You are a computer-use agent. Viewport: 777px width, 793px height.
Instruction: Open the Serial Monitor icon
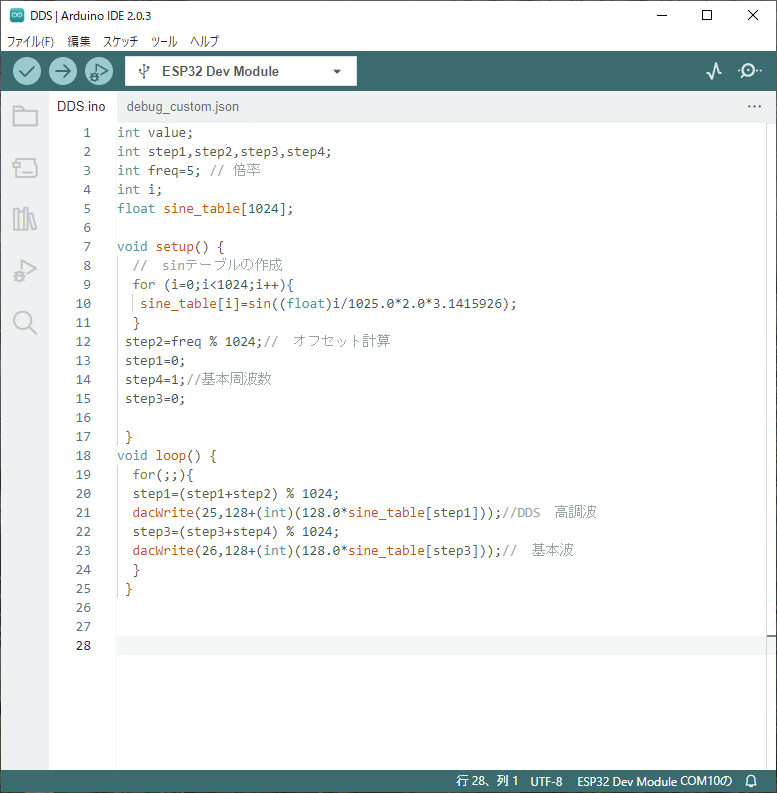point(750,71)
